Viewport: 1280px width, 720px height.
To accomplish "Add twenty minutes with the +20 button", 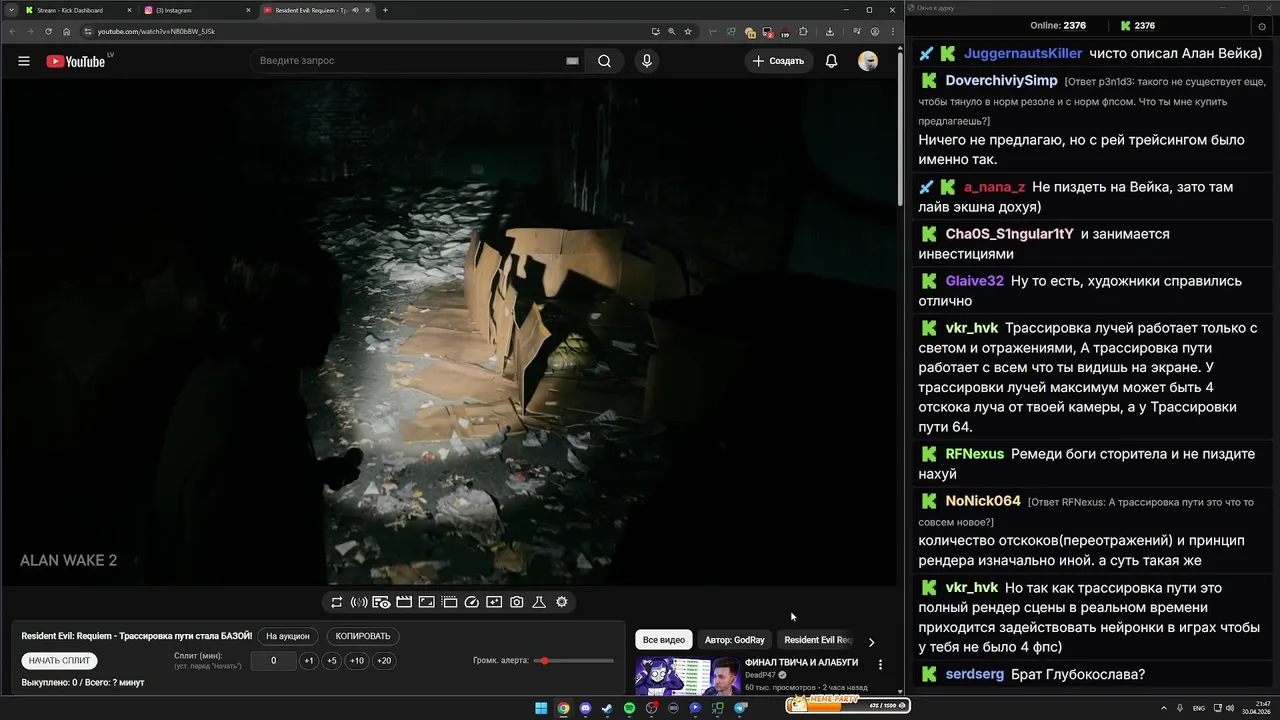I will [x=384, y=661].
